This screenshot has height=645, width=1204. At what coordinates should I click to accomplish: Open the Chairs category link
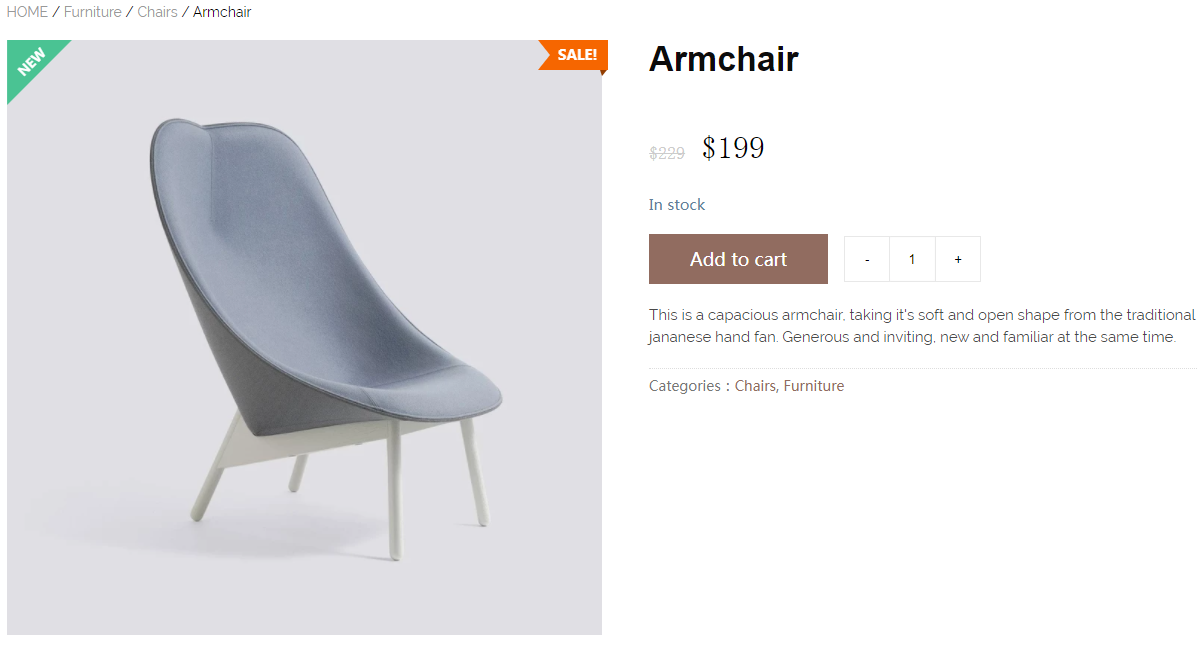pyautogui.click(x=755, y=386)
